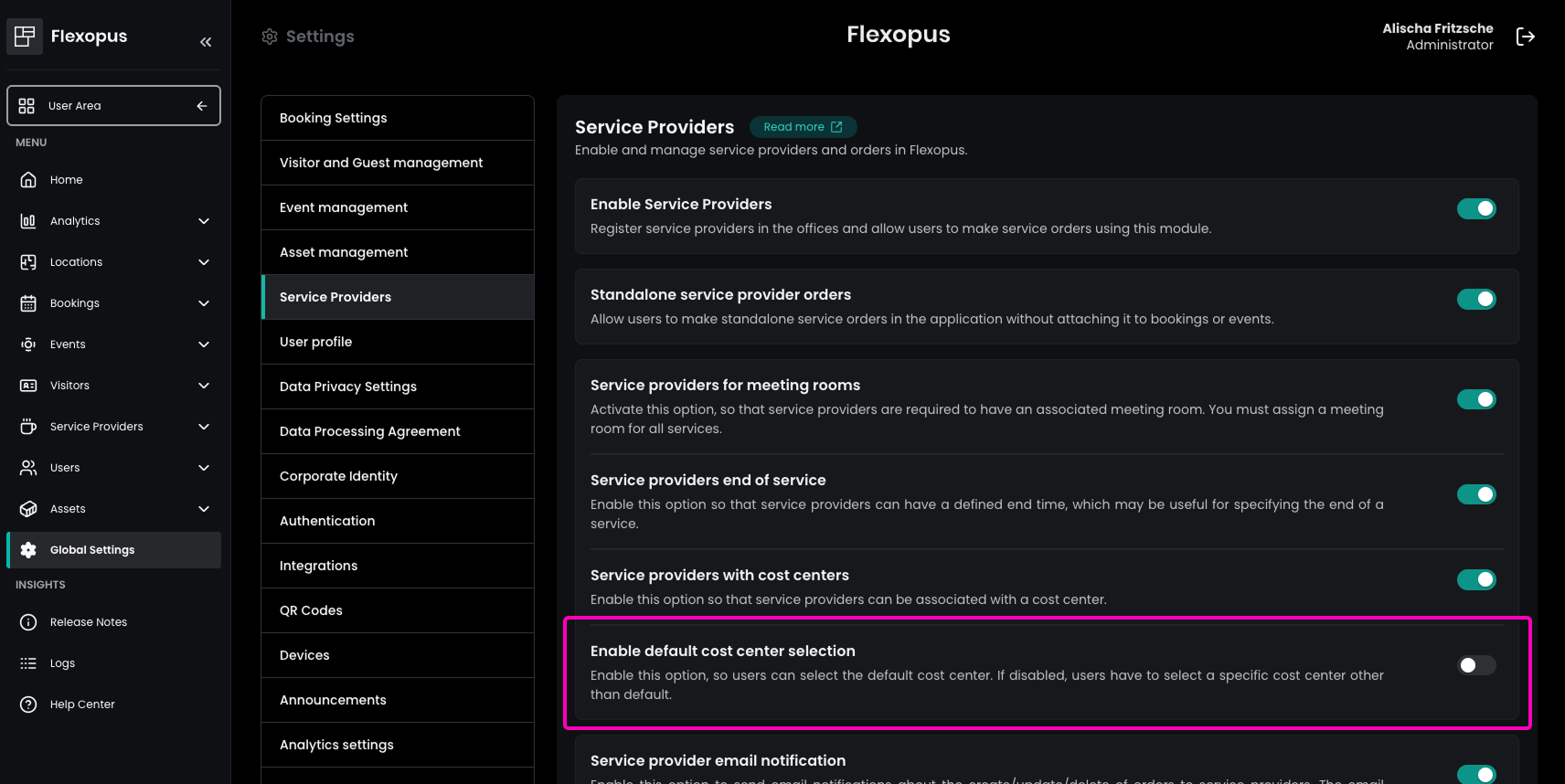Select the Authentication settings tab
1565x784 pixels.
(x=398, y=521)
